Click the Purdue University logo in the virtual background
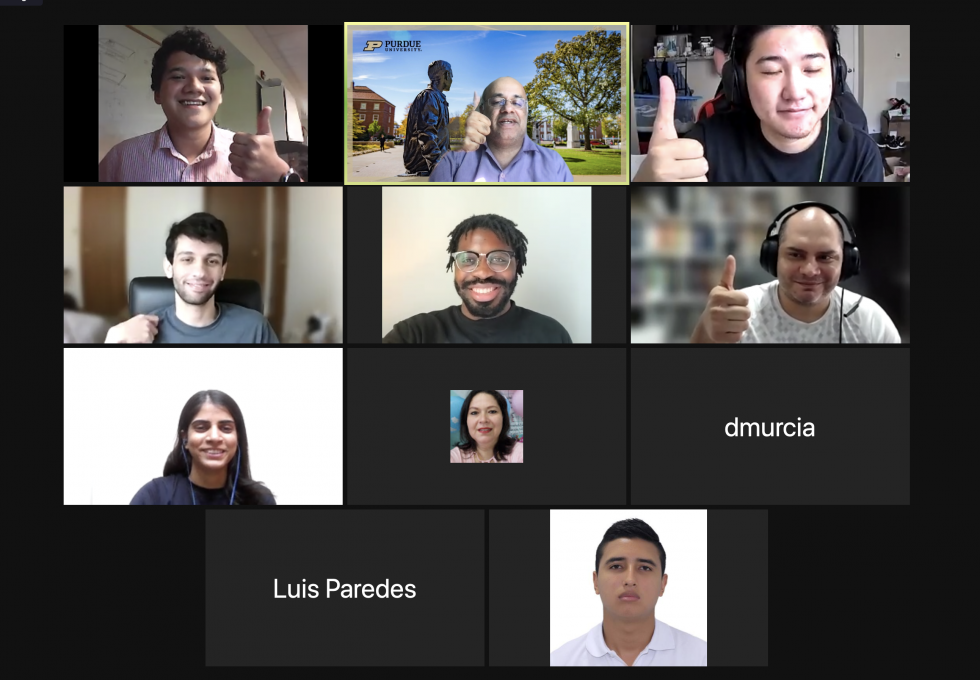The width and height of the screenshot is (980, 680). [x=392, y=46]
